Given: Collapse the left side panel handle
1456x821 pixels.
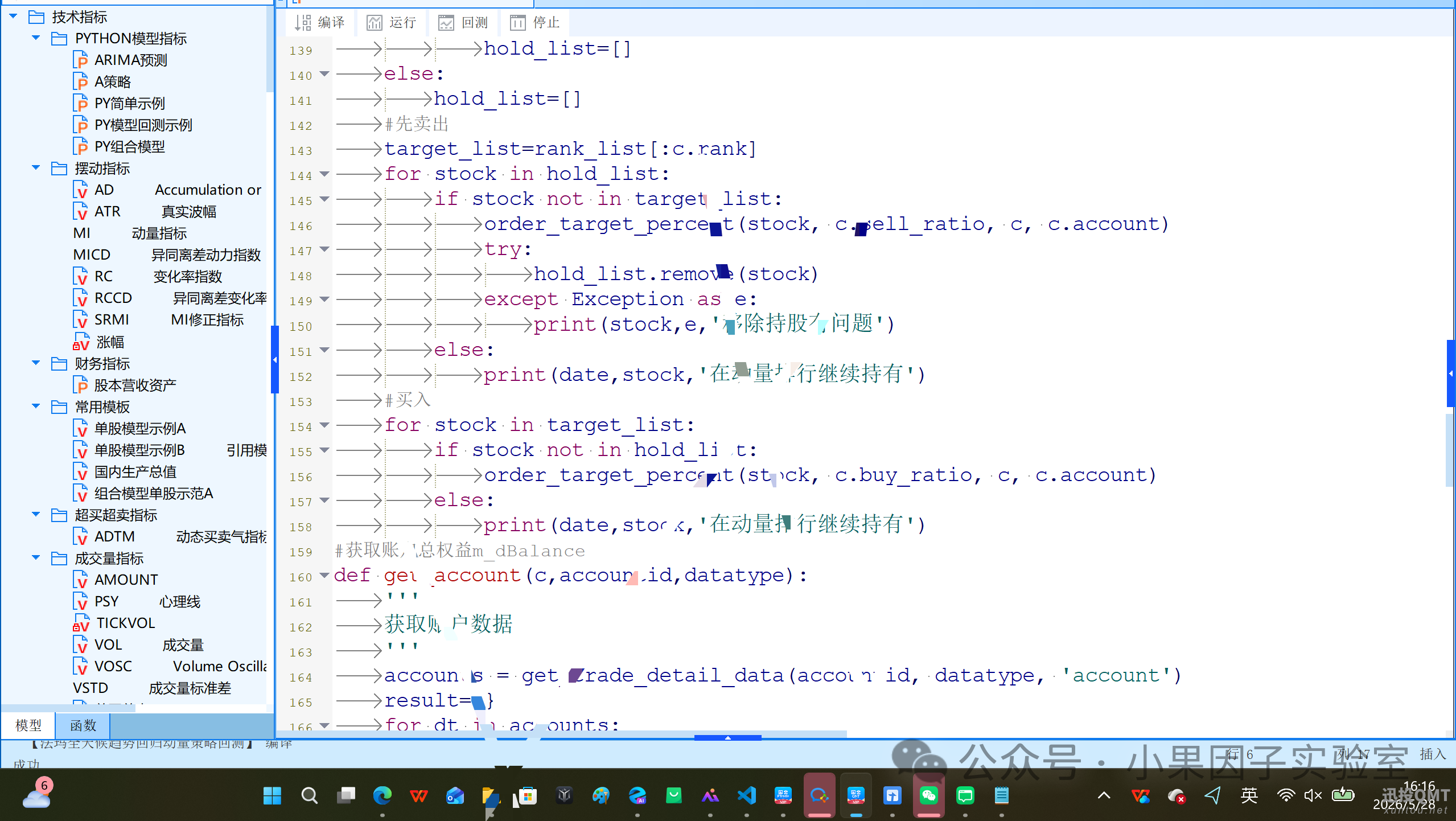Looking at the screenshot, I should tap(275, 360).
